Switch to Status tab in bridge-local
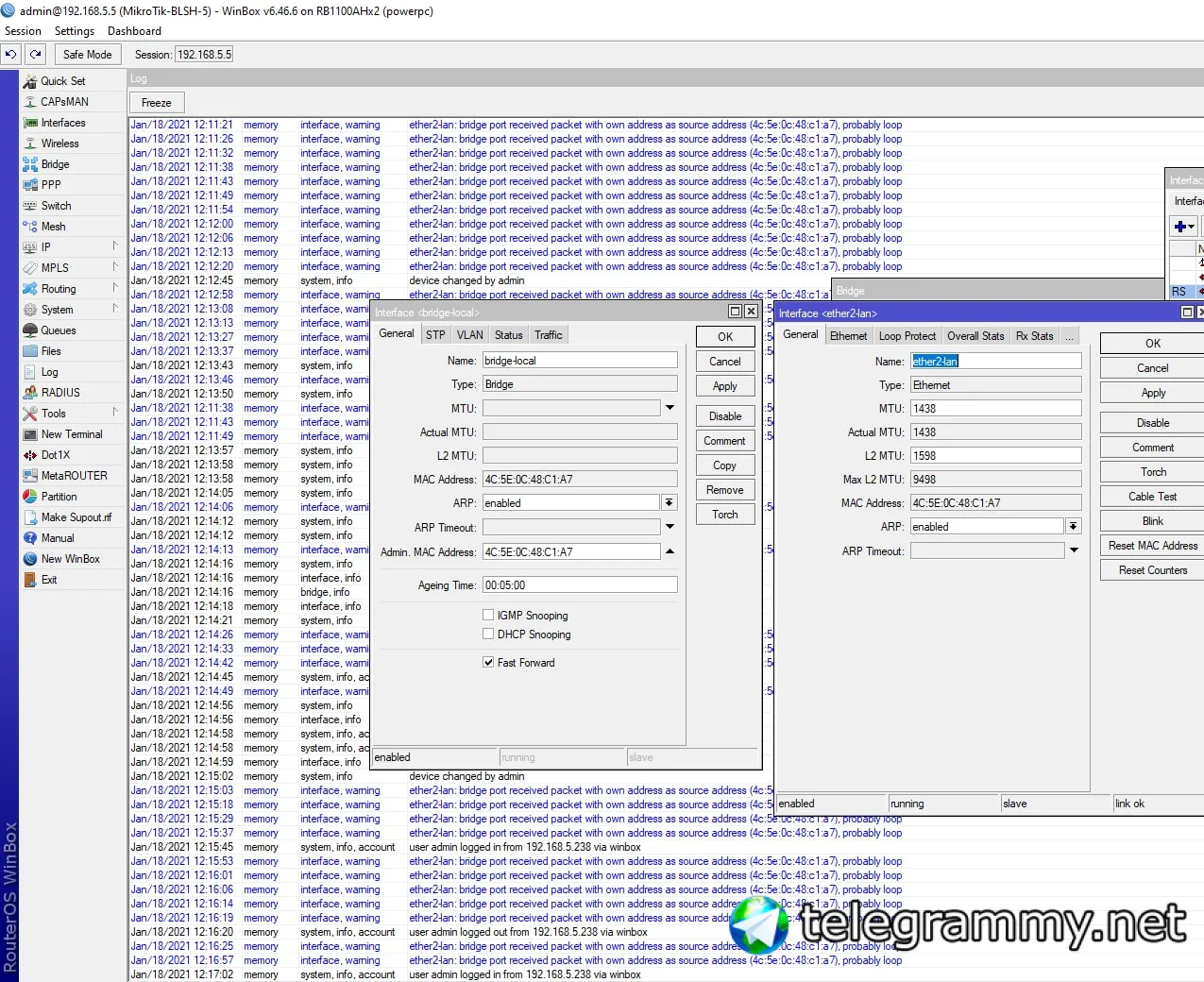Screen dimensions: 1204x982 click(508, 335)
